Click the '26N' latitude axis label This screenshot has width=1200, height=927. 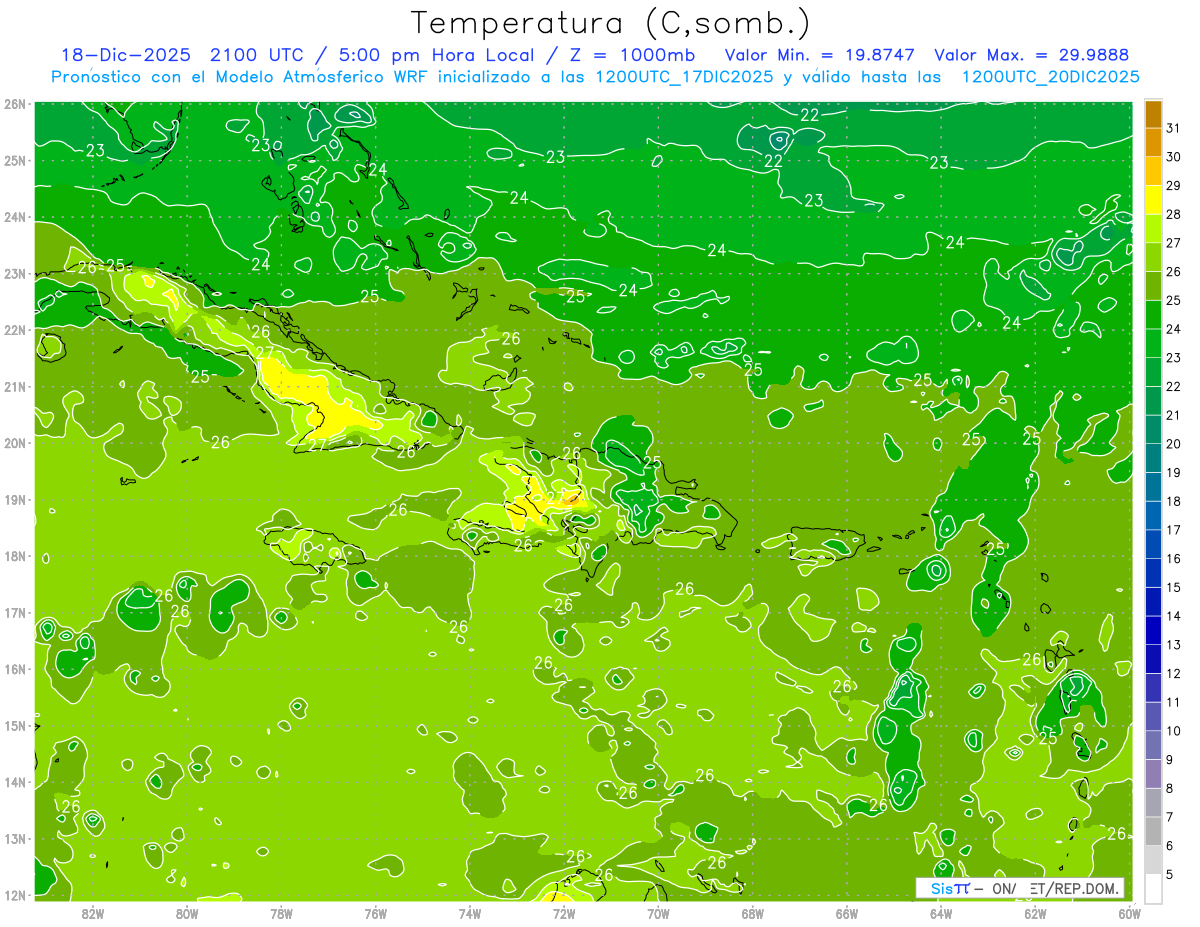point(15,104)
